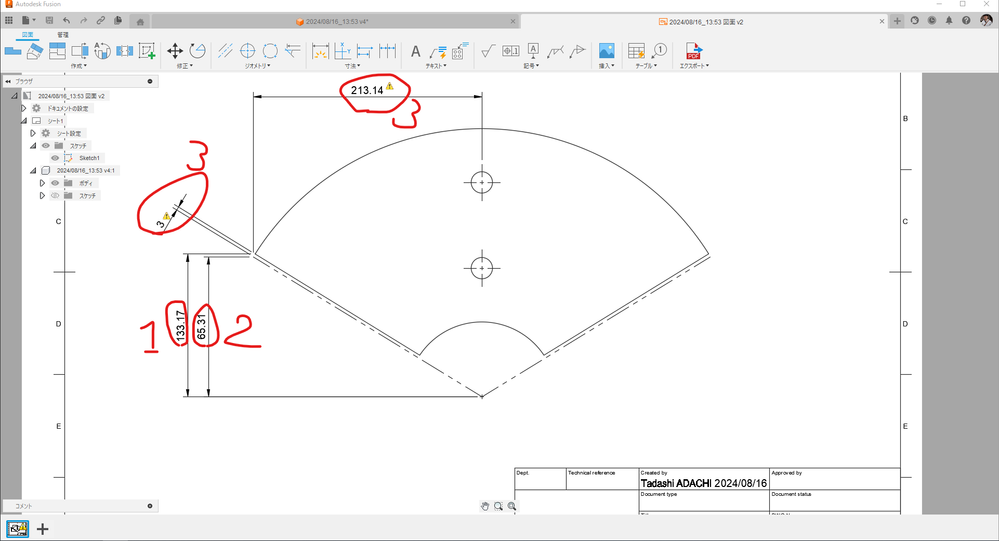Click the Table tool icon
Viewport: 999px width, 541px height.
click(x=636, y=51)
